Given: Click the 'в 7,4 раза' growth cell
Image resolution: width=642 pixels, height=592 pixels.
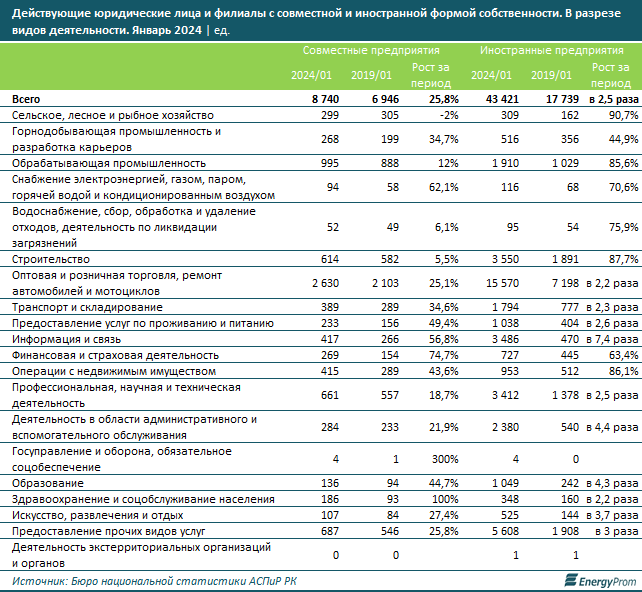Looking at the screenshot, I should (611, 339).
